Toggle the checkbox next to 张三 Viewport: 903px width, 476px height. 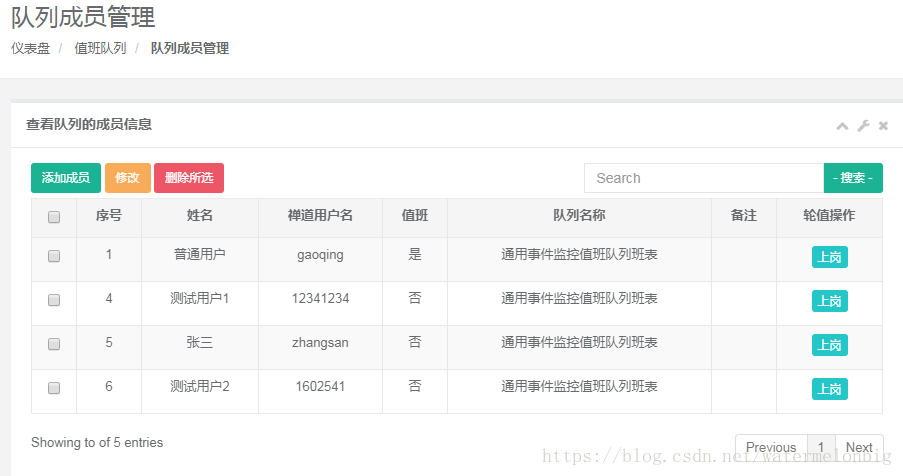(54, 344)
